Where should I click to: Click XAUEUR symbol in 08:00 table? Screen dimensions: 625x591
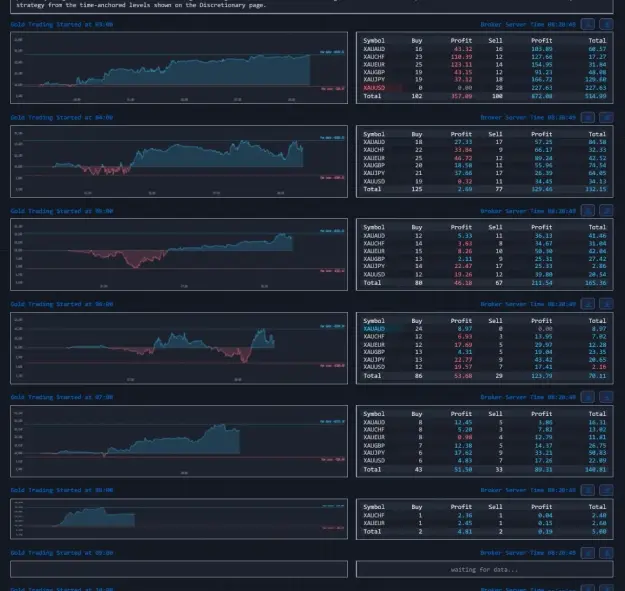coord(374,523)
